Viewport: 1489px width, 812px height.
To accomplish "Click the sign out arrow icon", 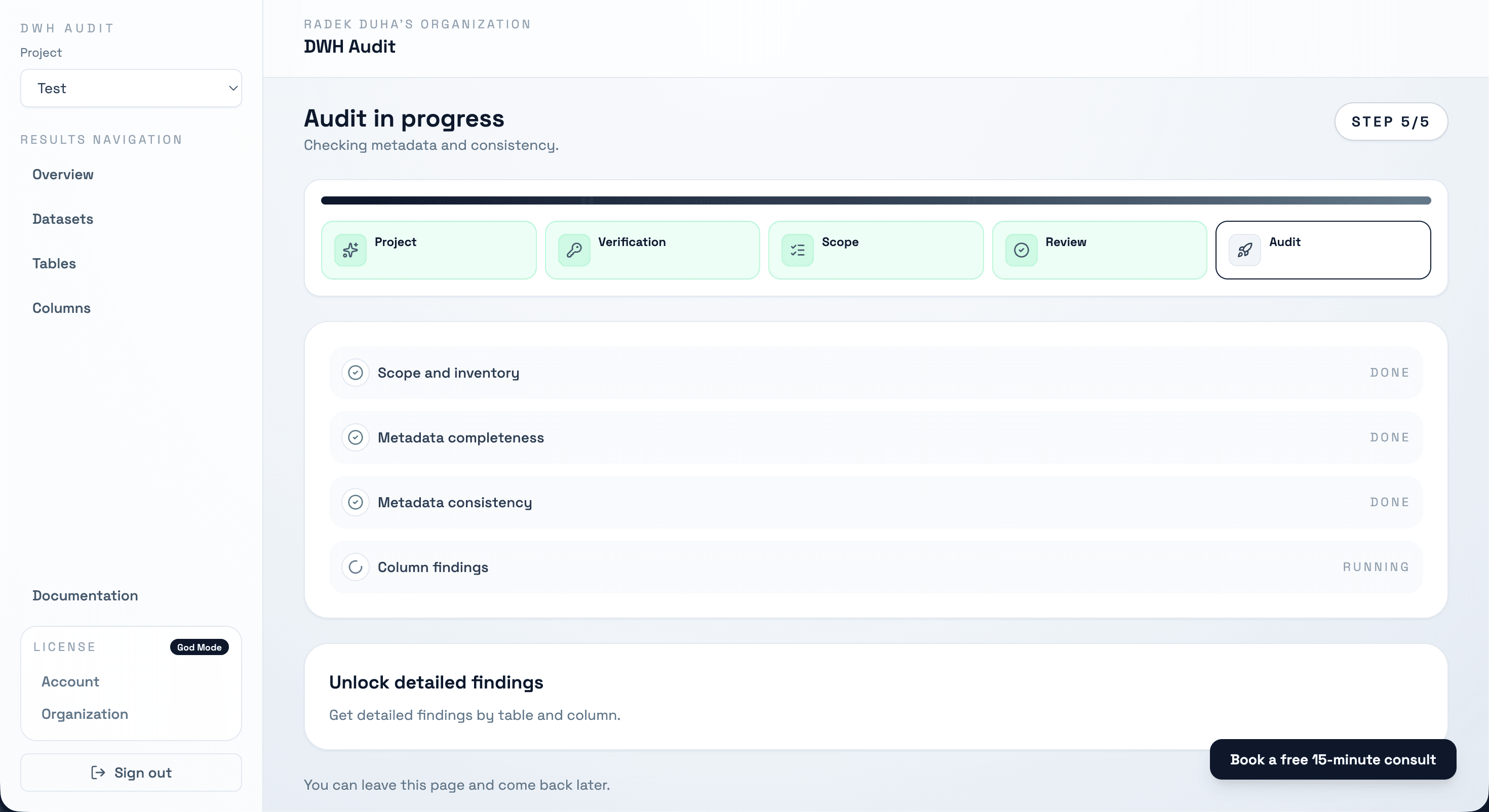I will [98, 773].
